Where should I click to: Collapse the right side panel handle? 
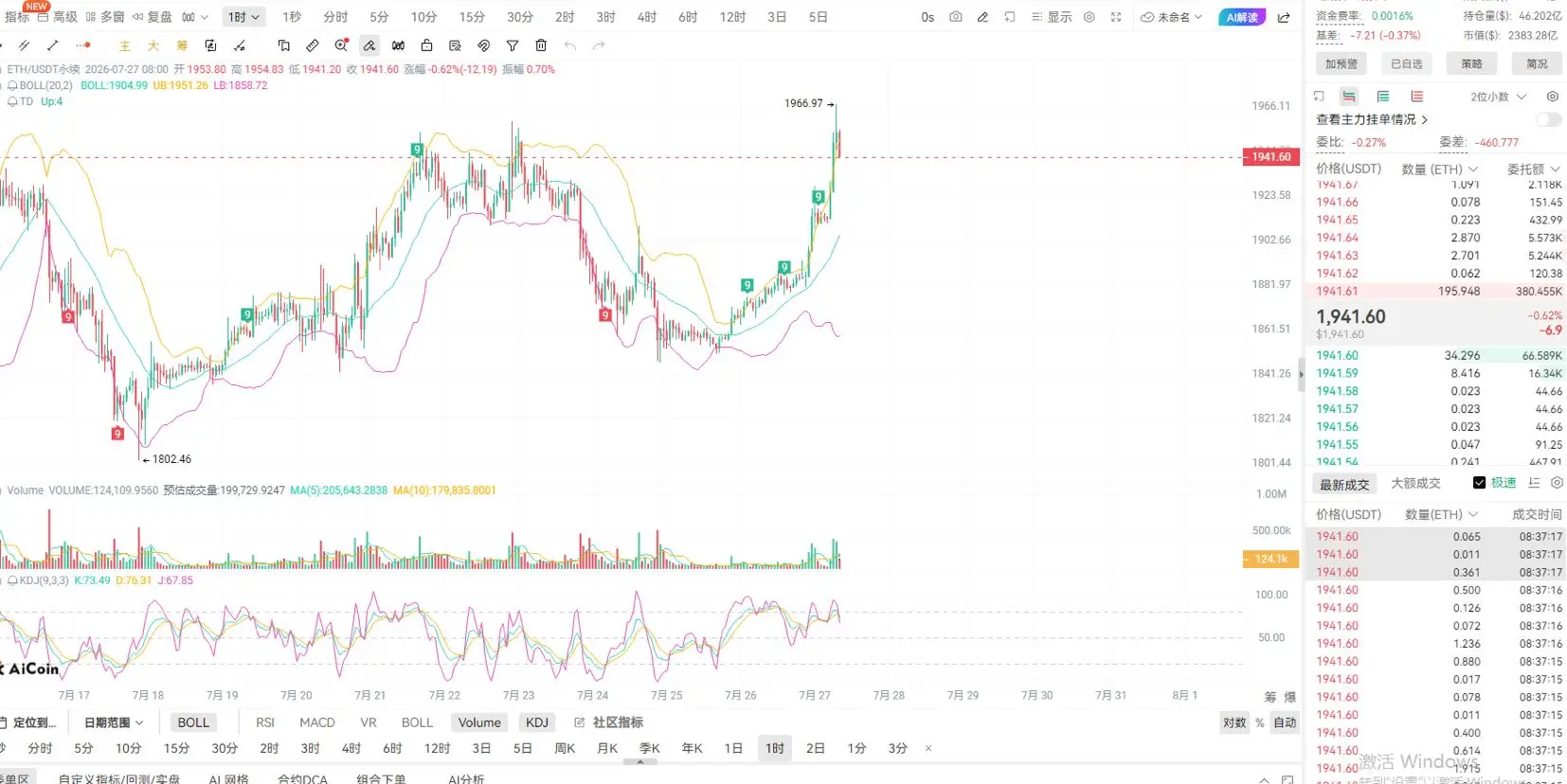tap(1301, 374)
